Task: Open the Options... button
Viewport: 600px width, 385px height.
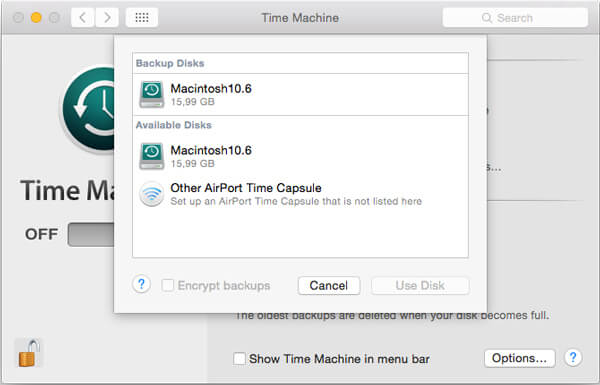Action: coord(519,358)
